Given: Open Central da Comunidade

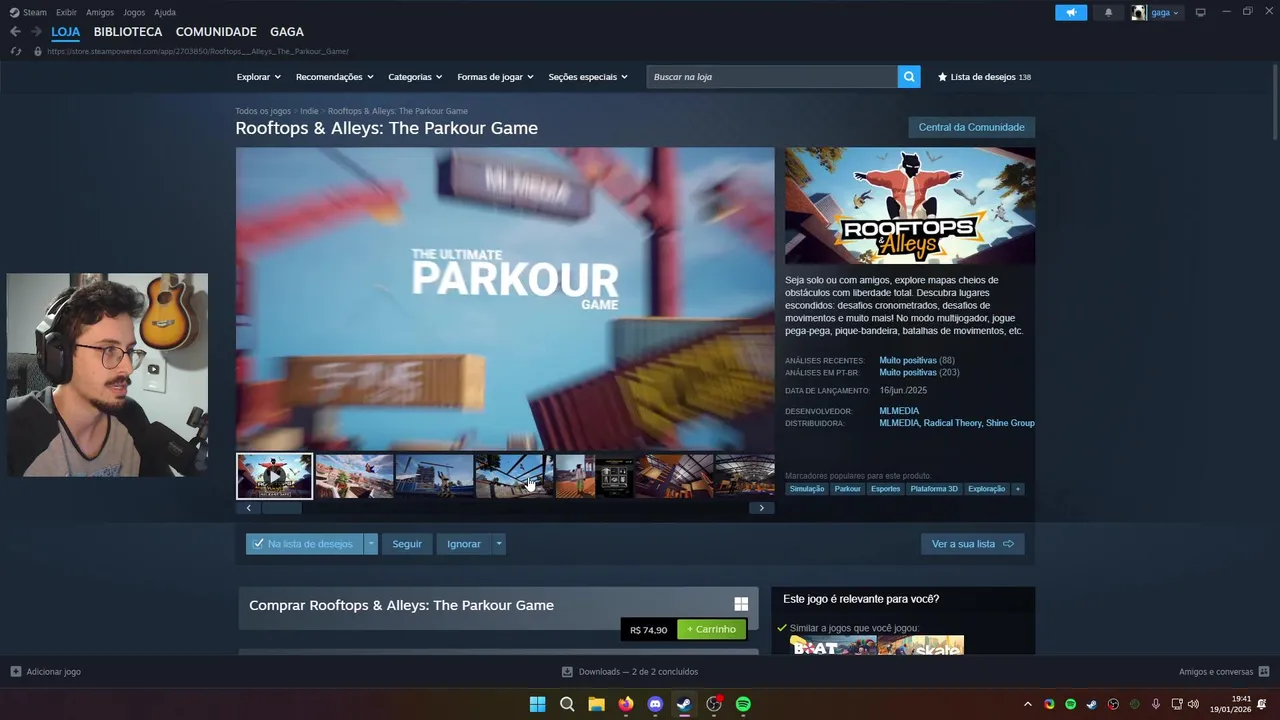Looking at the screenshot, I should 971,127.
